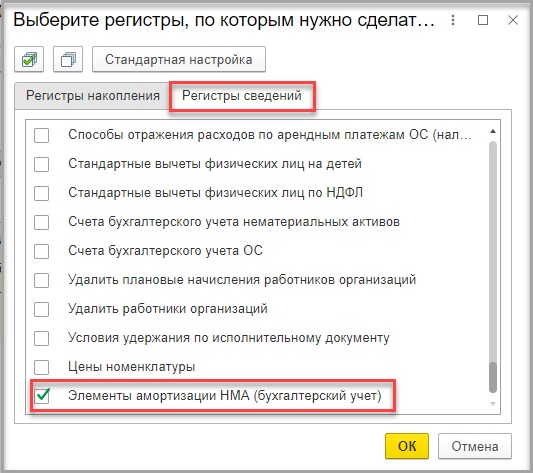533x473 pixels.
Task: Click the uncheck all registers icon
Action: [68, 60]
